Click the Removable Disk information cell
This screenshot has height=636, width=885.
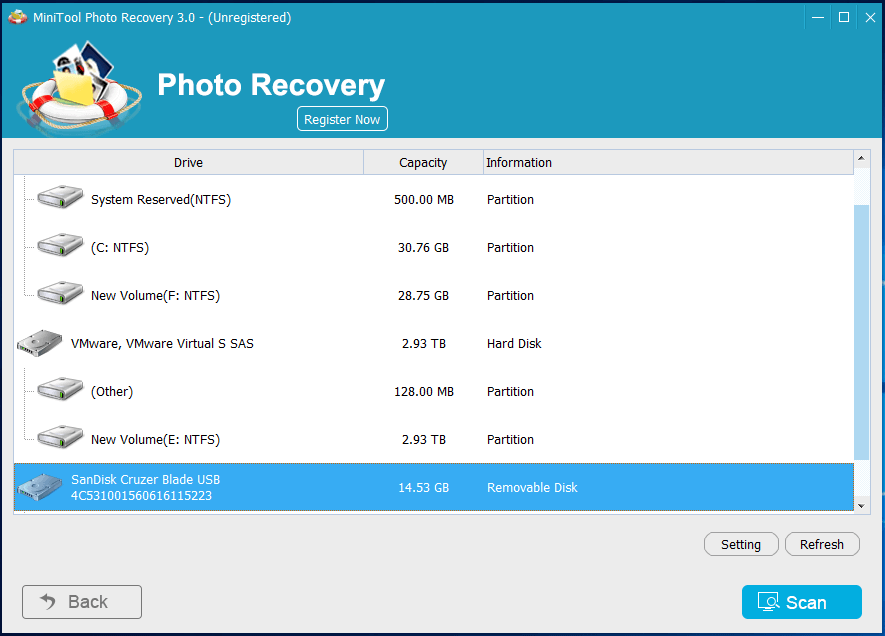[532, 488]
